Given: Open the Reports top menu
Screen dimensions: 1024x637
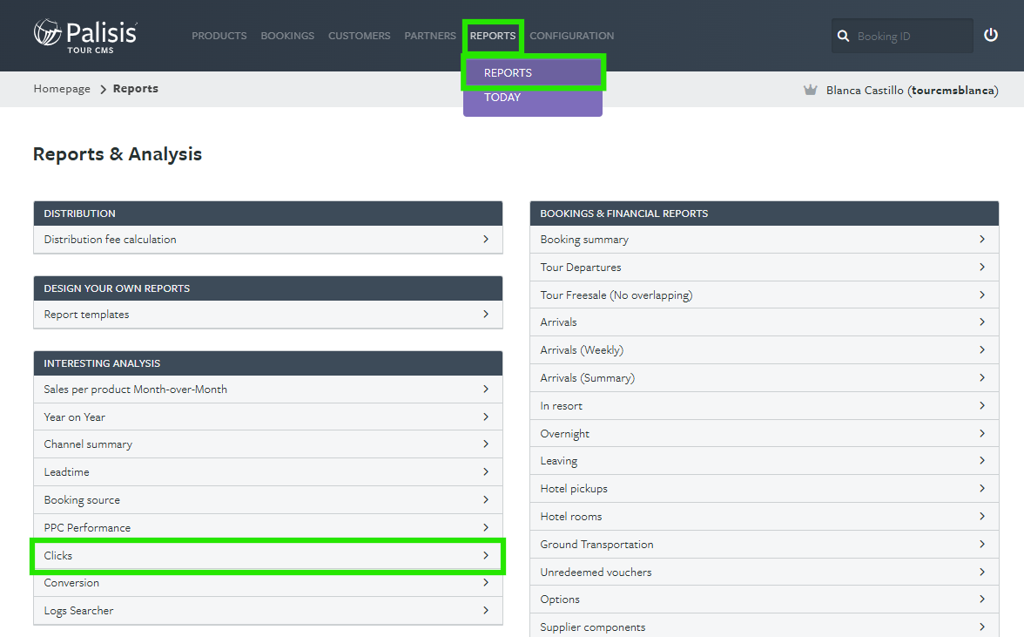Looking at the screenshot, I should (x=492, y=36).
